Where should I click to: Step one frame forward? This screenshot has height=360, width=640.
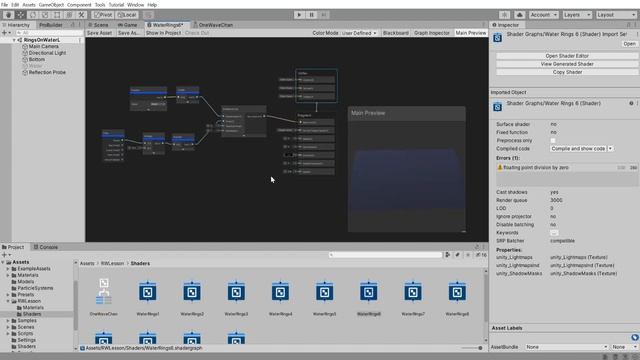324,15
